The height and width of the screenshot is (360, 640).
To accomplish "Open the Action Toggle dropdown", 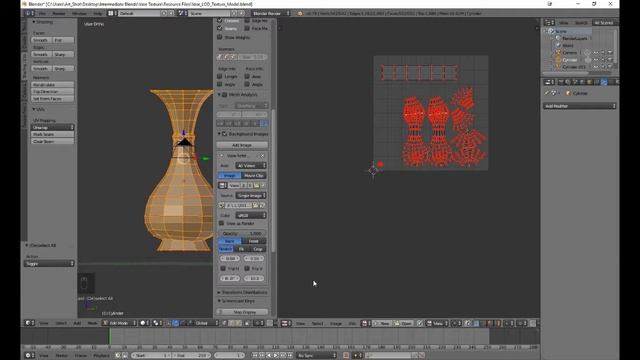I will tap(49, 264).
